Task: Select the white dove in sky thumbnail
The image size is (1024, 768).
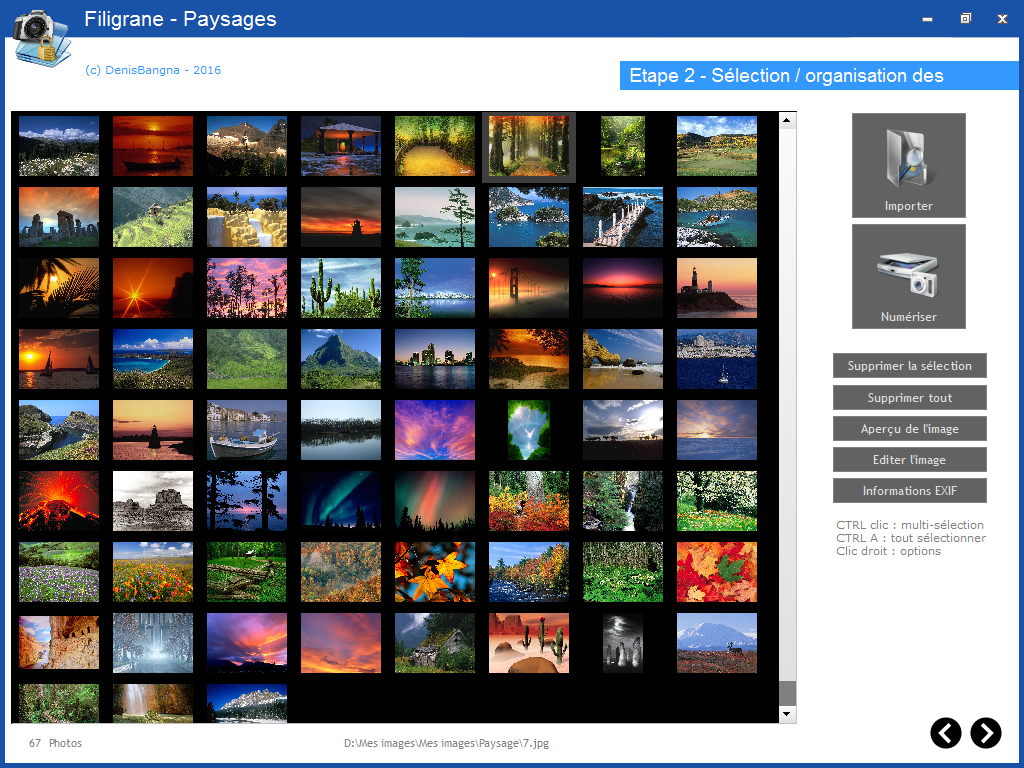Action: pos(529,430)
